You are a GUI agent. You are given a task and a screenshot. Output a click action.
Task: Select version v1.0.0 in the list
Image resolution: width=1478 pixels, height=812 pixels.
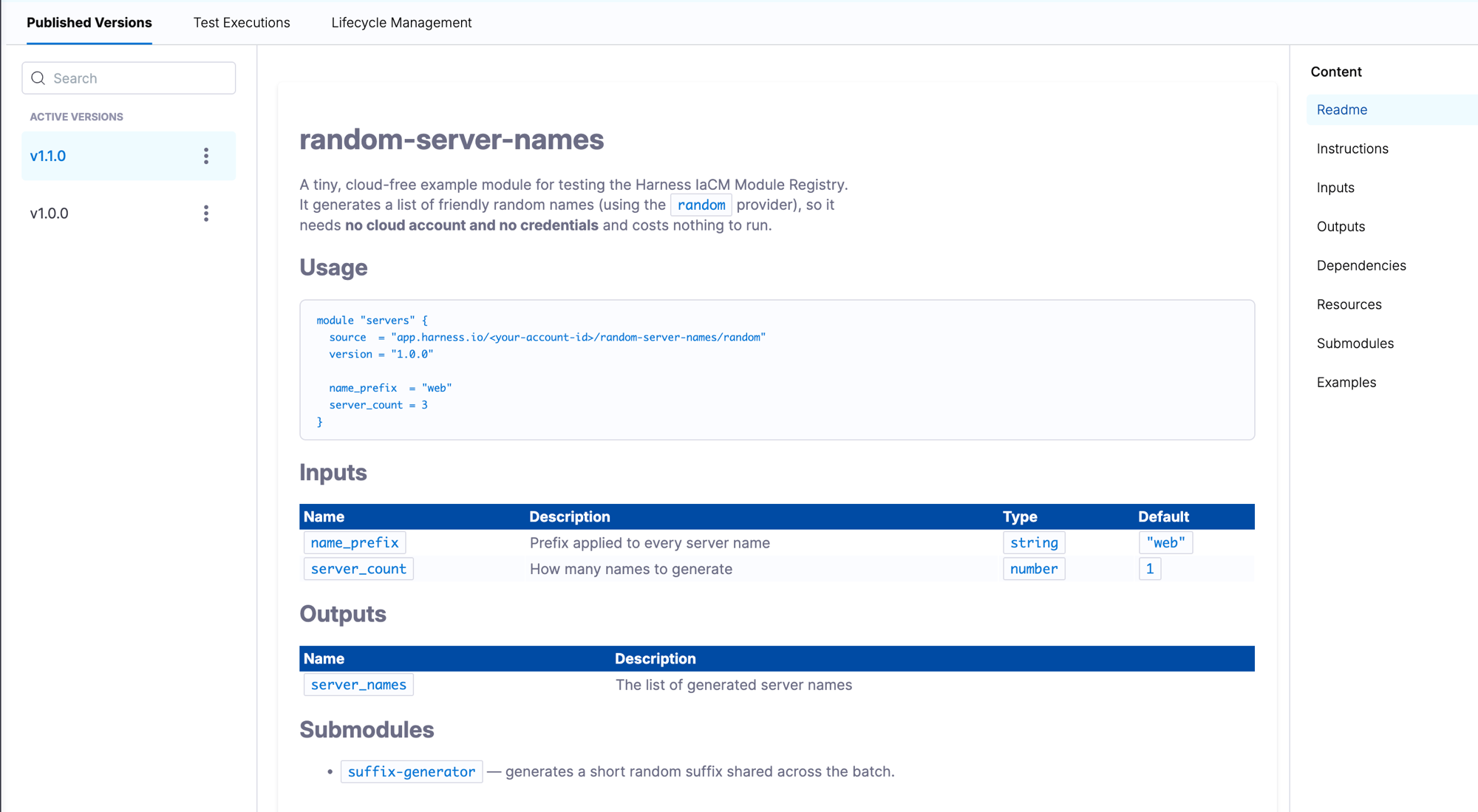[x=129, y=214]
